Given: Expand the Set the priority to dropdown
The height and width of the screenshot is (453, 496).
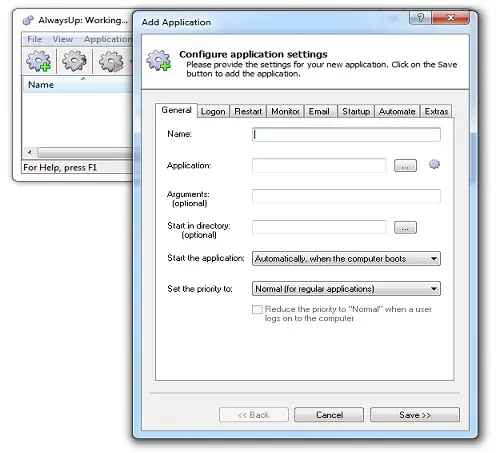Looking at the screenshot, I should pyautogui.click(x=346, y=289).
